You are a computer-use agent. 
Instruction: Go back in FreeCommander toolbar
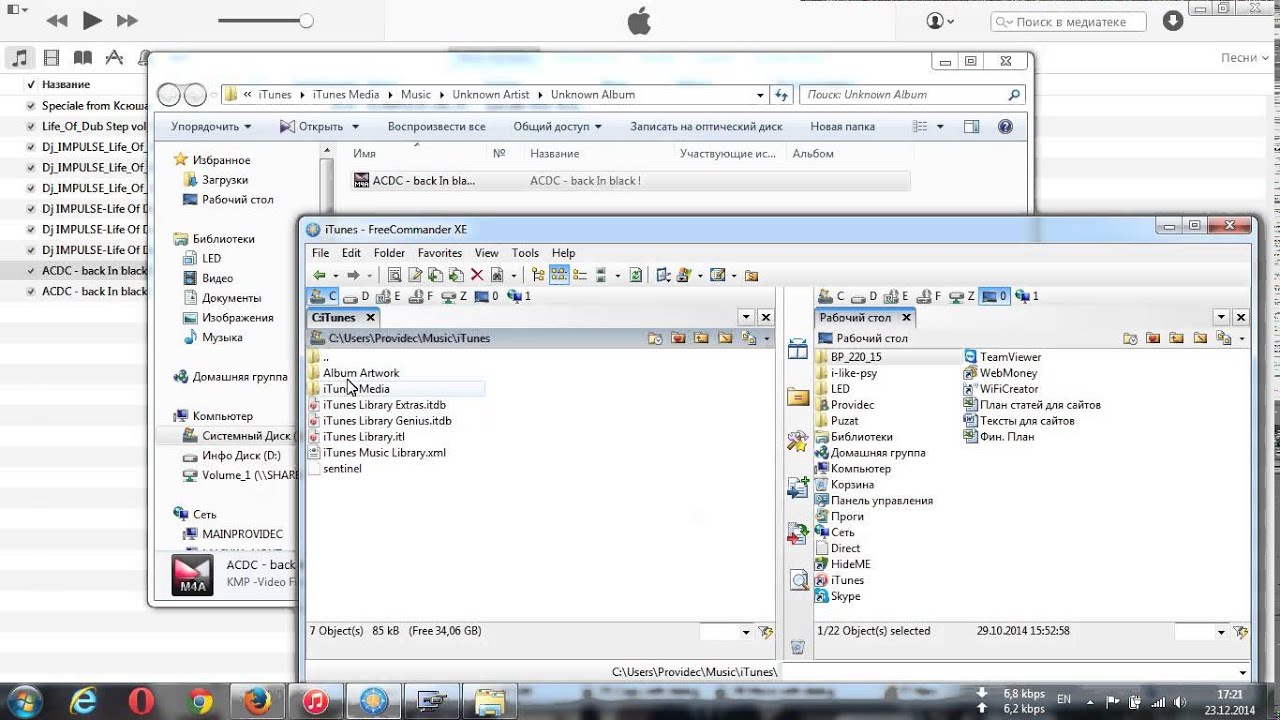click(319, 275)
